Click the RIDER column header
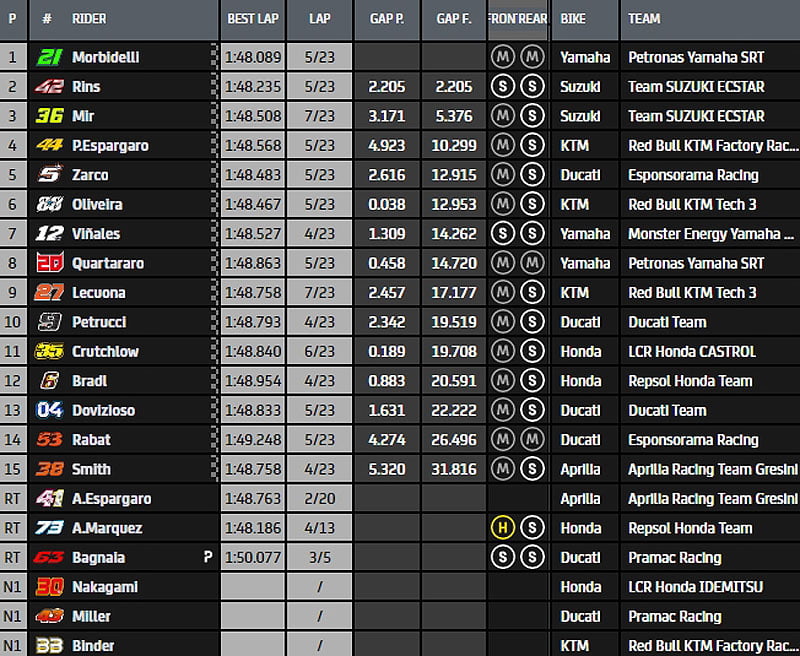This screenshot has height=656, width=800. (x=89, y=19)
